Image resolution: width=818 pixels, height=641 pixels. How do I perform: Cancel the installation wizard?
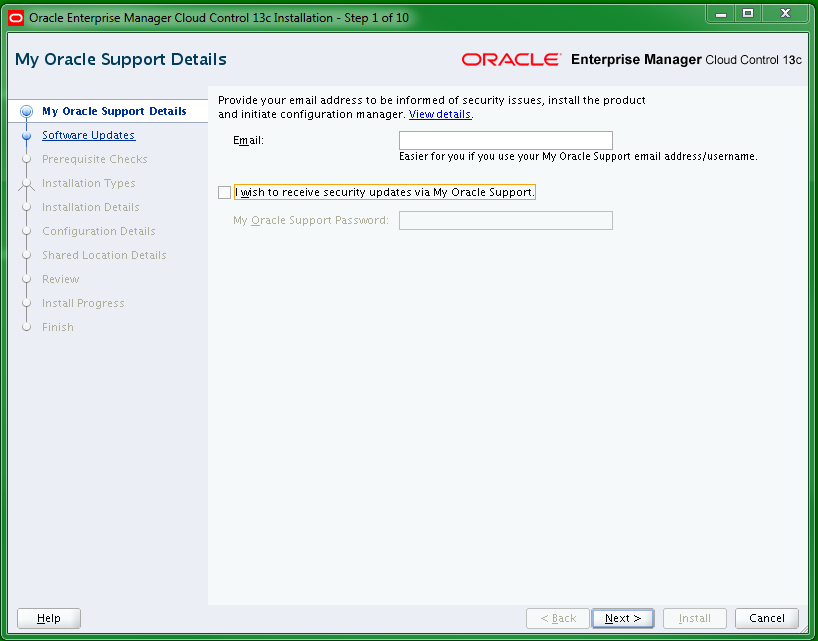[x=766, y=618]
